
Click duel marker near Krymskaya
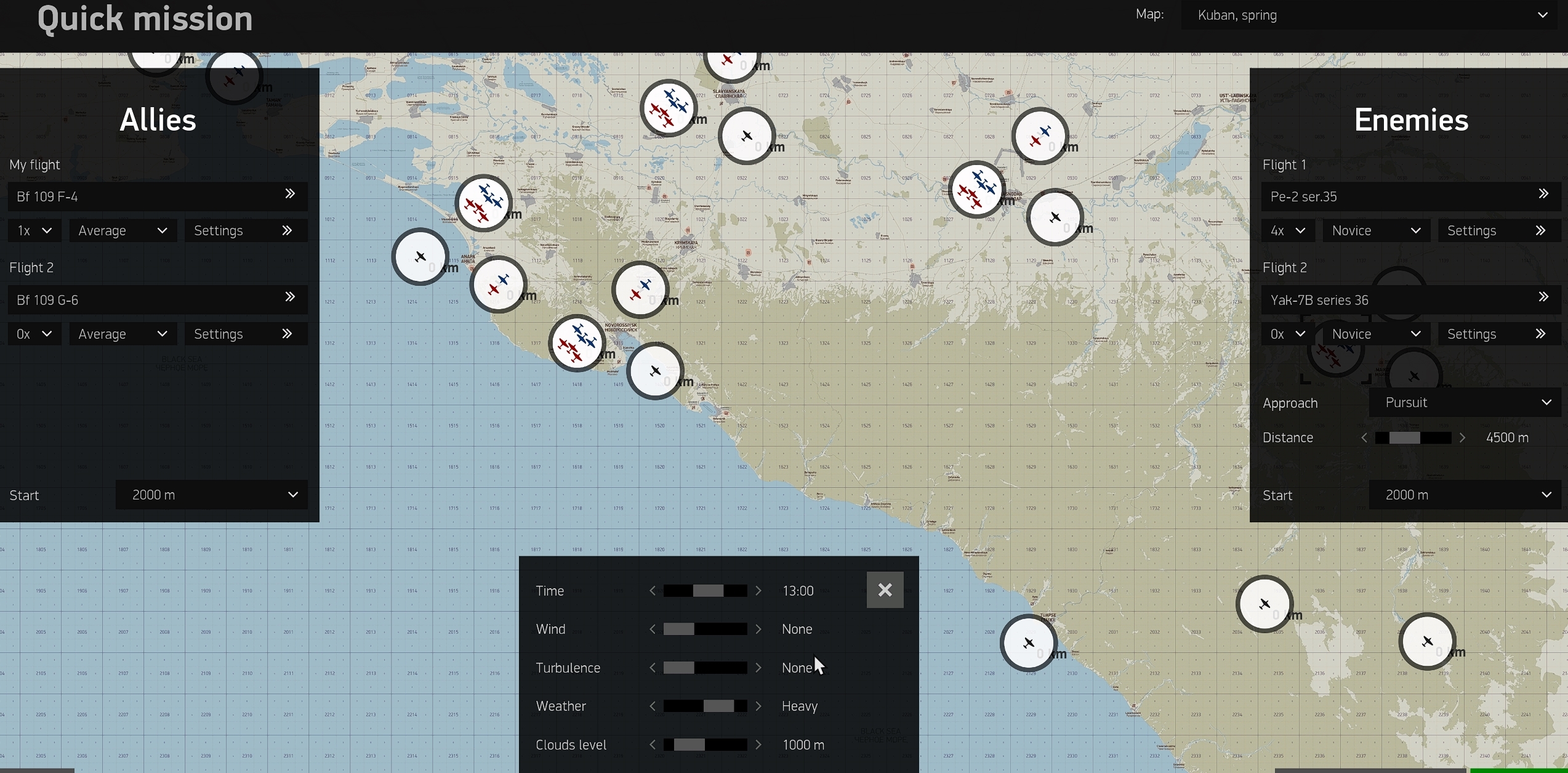640,289
